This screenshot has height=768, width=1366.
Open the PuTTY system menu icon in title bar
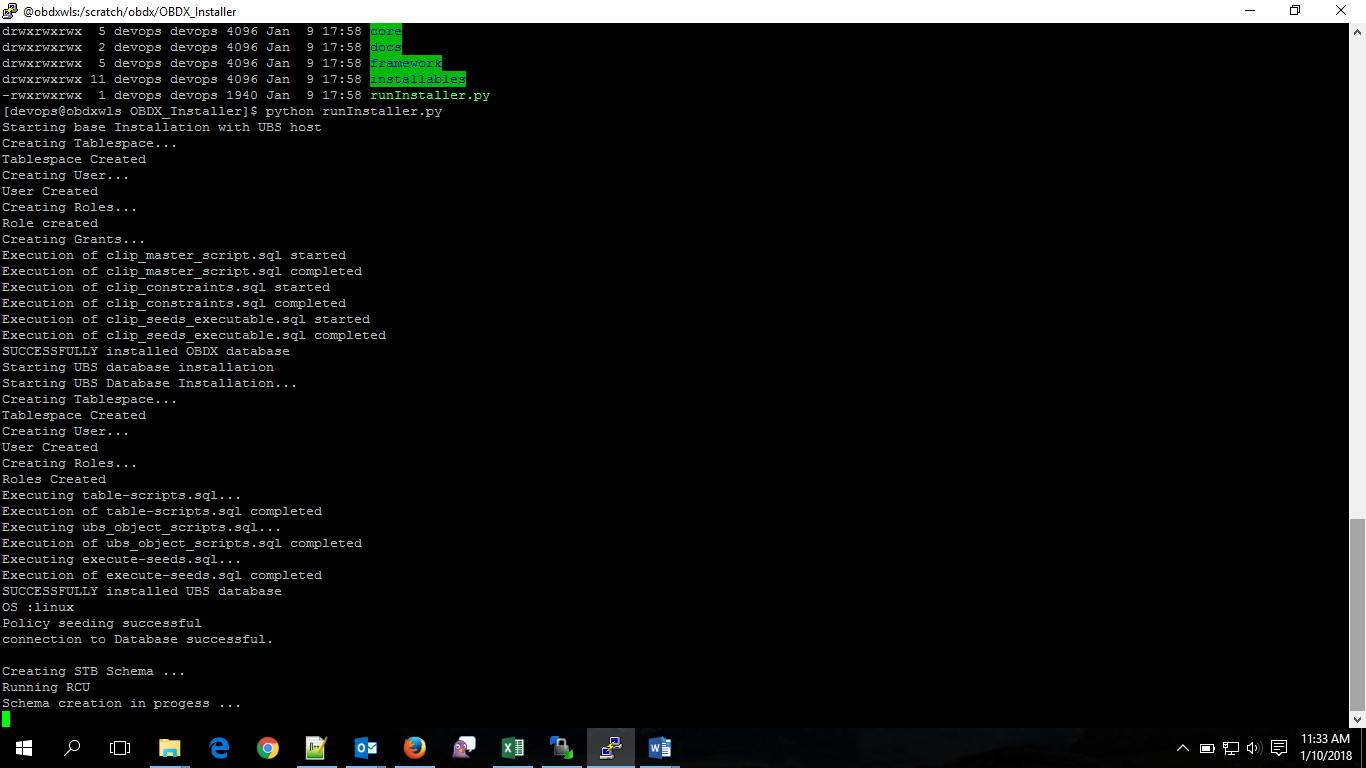pyautogui.click(x=10, y=11)
